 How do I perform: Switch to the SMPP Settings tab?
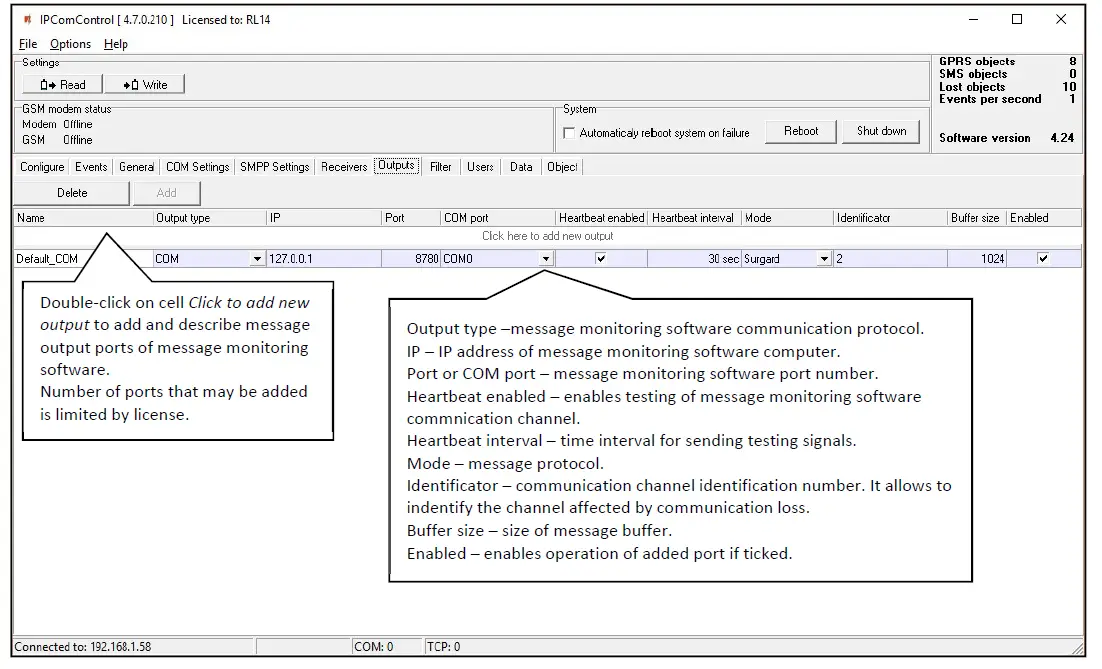coord(274,167)
